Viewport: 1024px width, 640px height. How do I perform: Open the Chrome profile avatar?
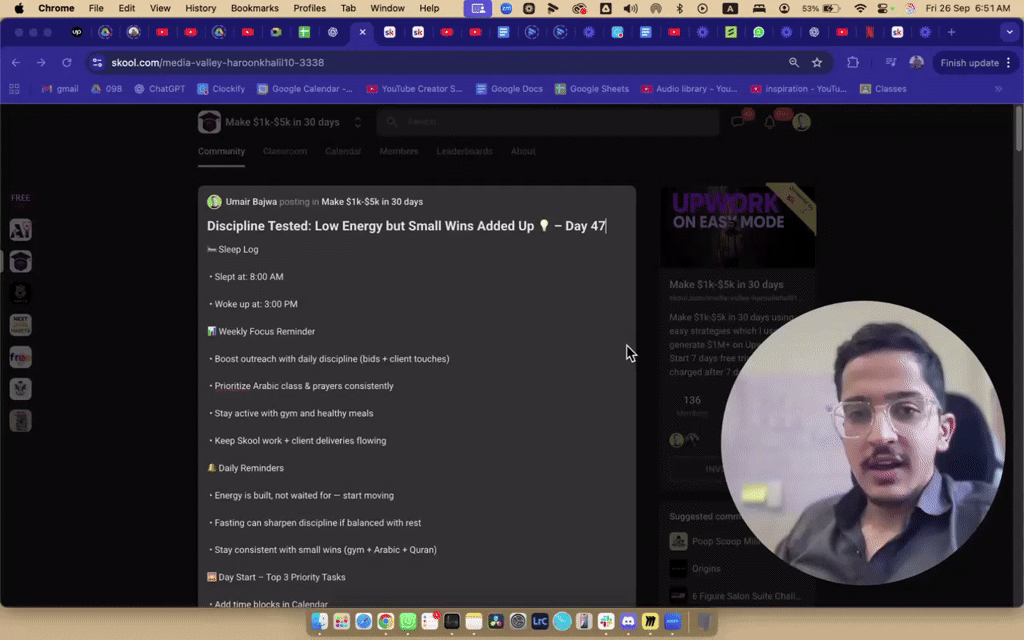click(x=916, y=63)
